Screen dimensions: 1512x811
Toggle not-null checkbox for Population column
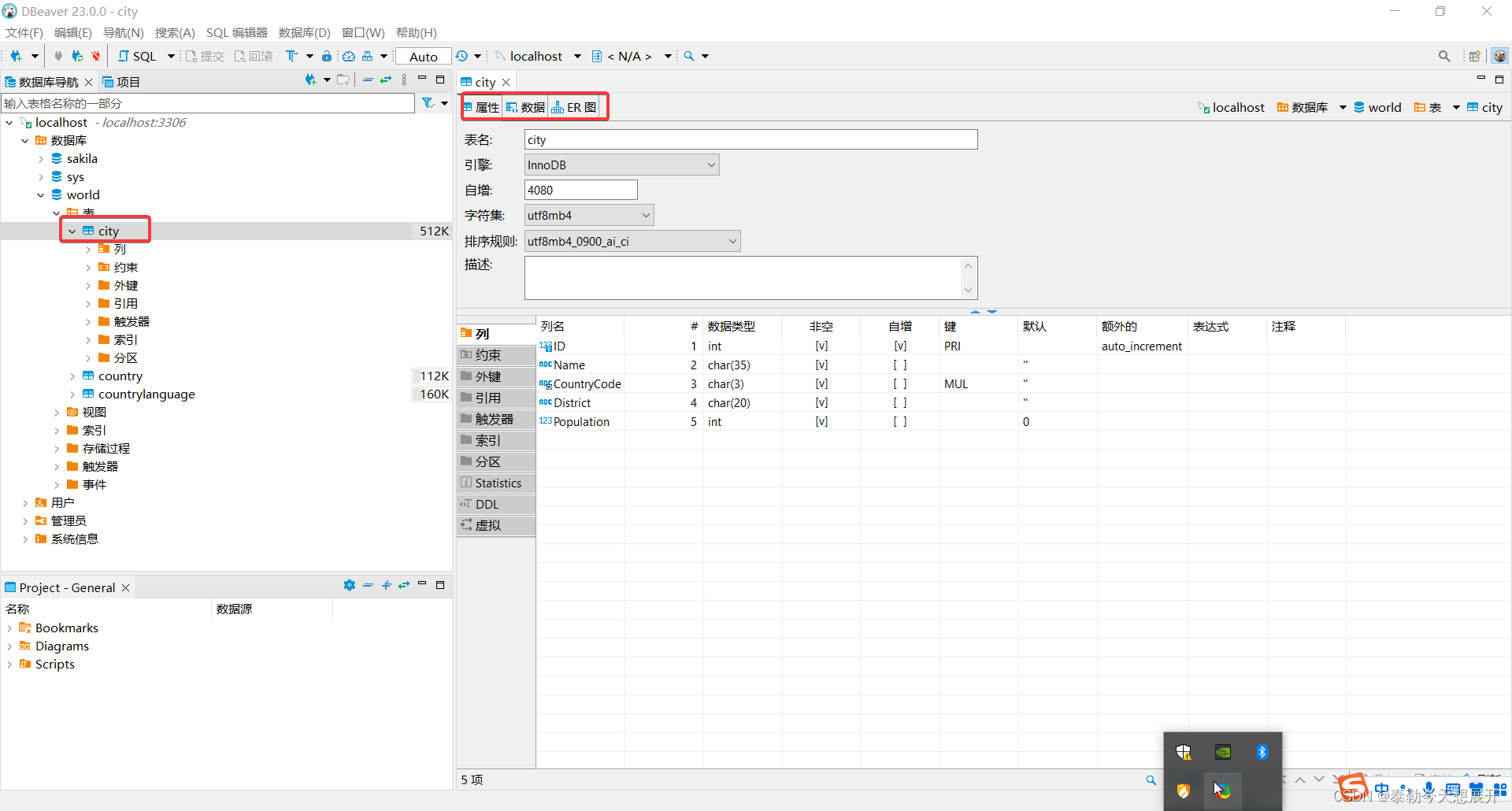pos(821,422)
